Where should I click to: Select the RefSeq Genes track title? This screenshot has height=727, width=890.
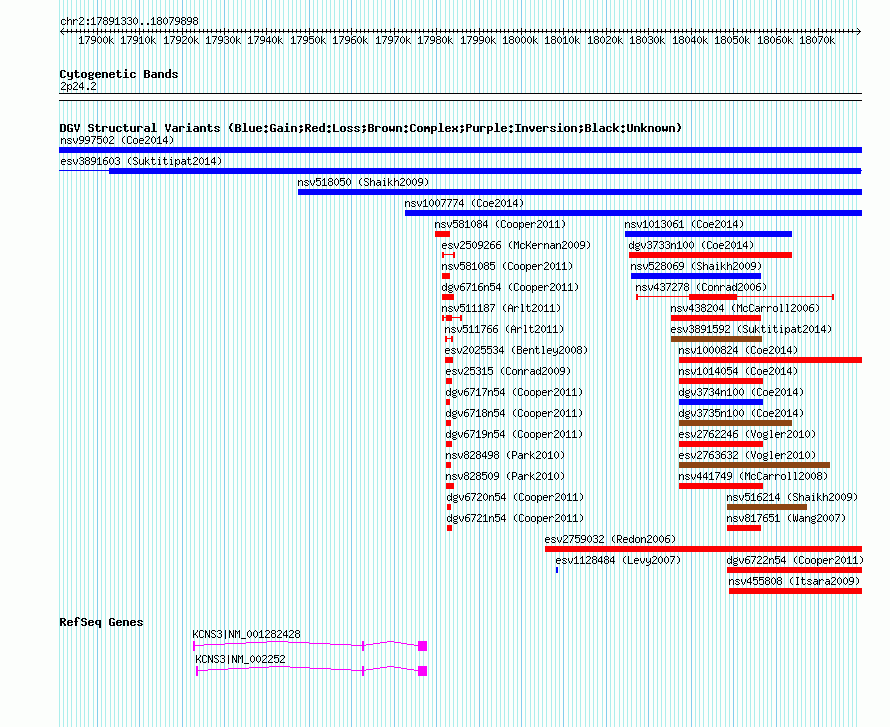click(x=101, y=622)
